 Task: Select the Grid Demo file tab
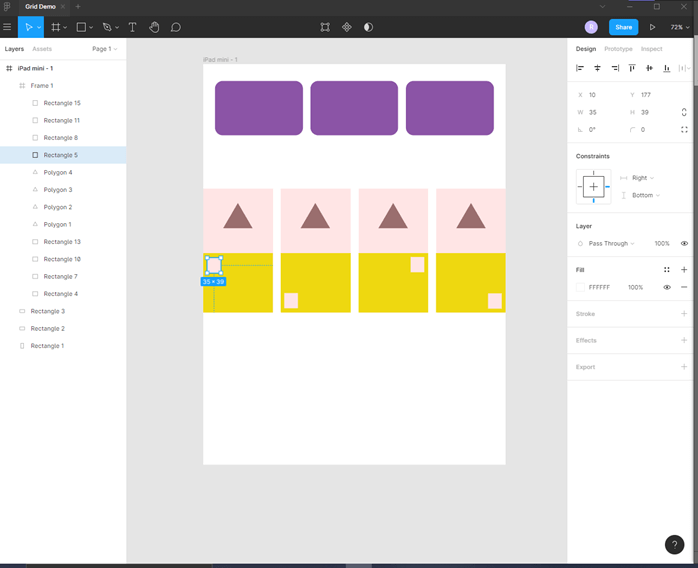(x=40, y=7)
